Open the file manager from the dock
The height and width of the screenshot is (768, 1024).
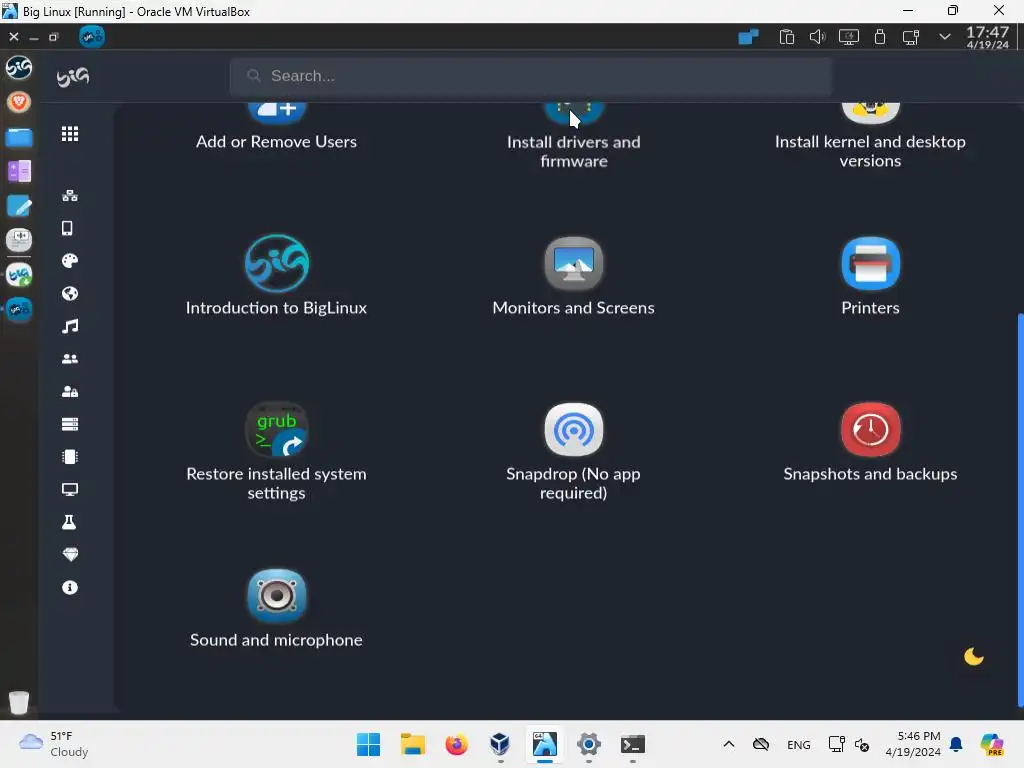(x=19, y=137)
